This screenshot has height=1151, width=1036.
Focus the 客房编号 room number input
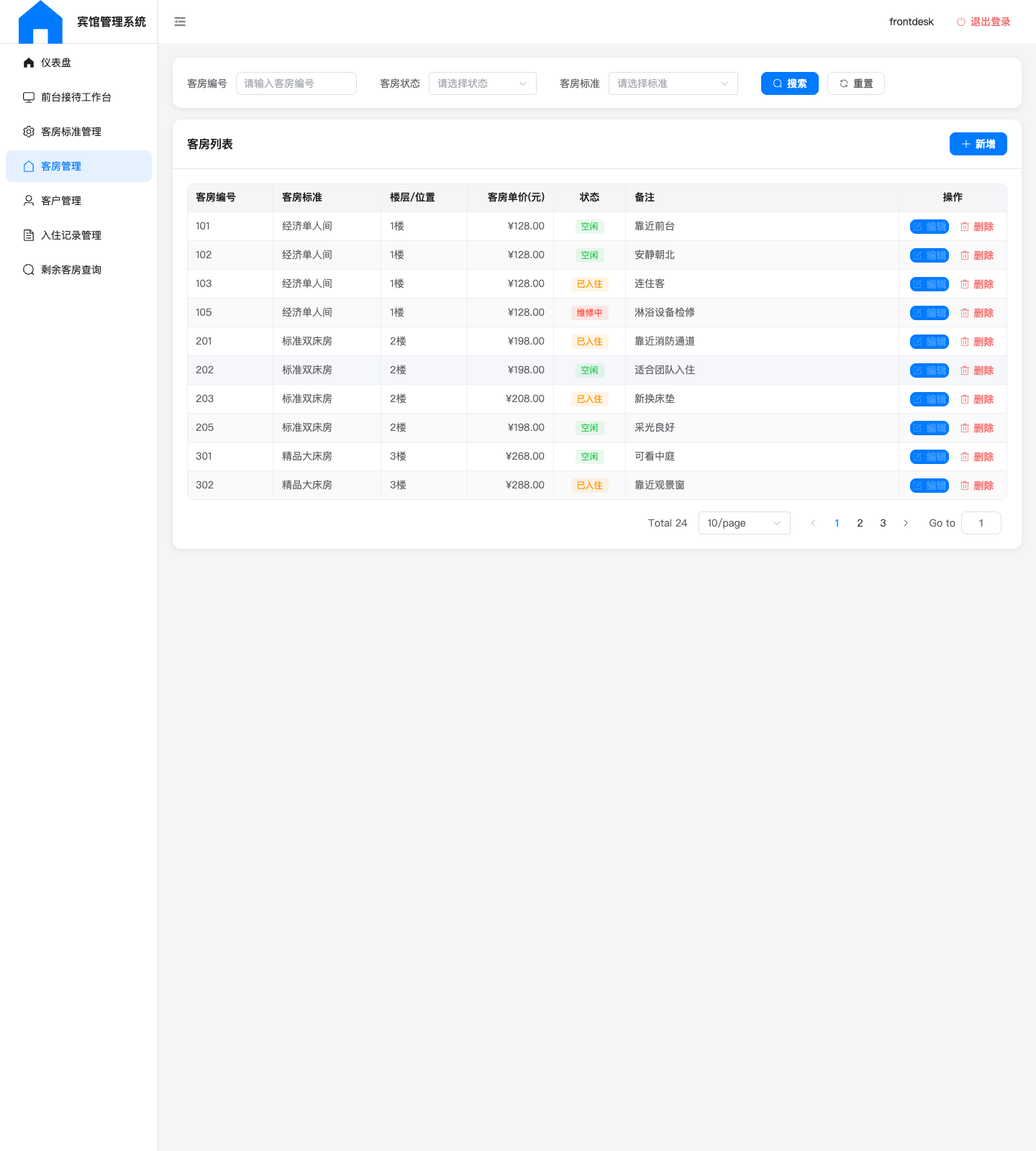[296, 83]
